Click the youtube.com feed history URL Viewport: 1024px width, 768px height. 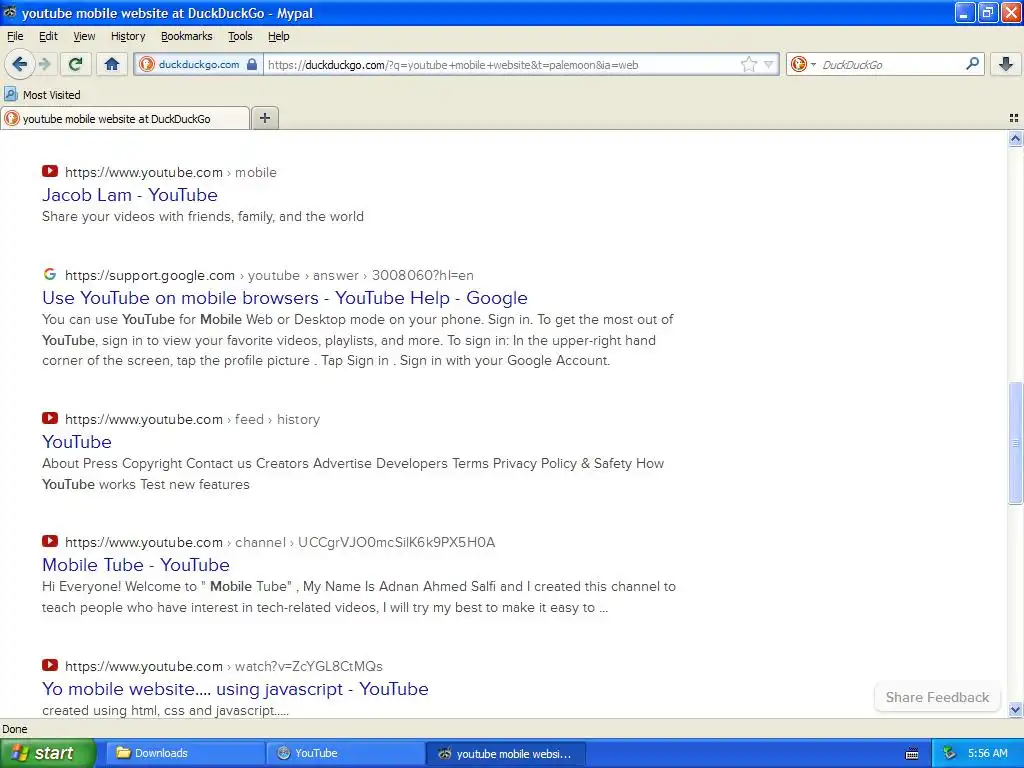pos(192,419)
